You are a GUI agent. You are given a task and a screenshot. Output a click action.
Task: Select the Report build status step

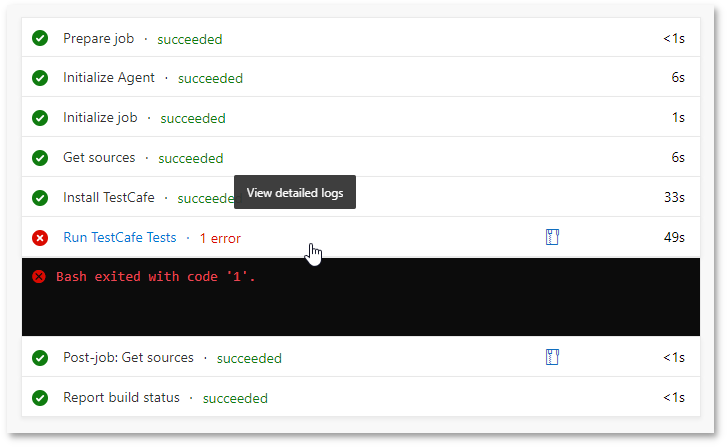[x=121, y=398]
